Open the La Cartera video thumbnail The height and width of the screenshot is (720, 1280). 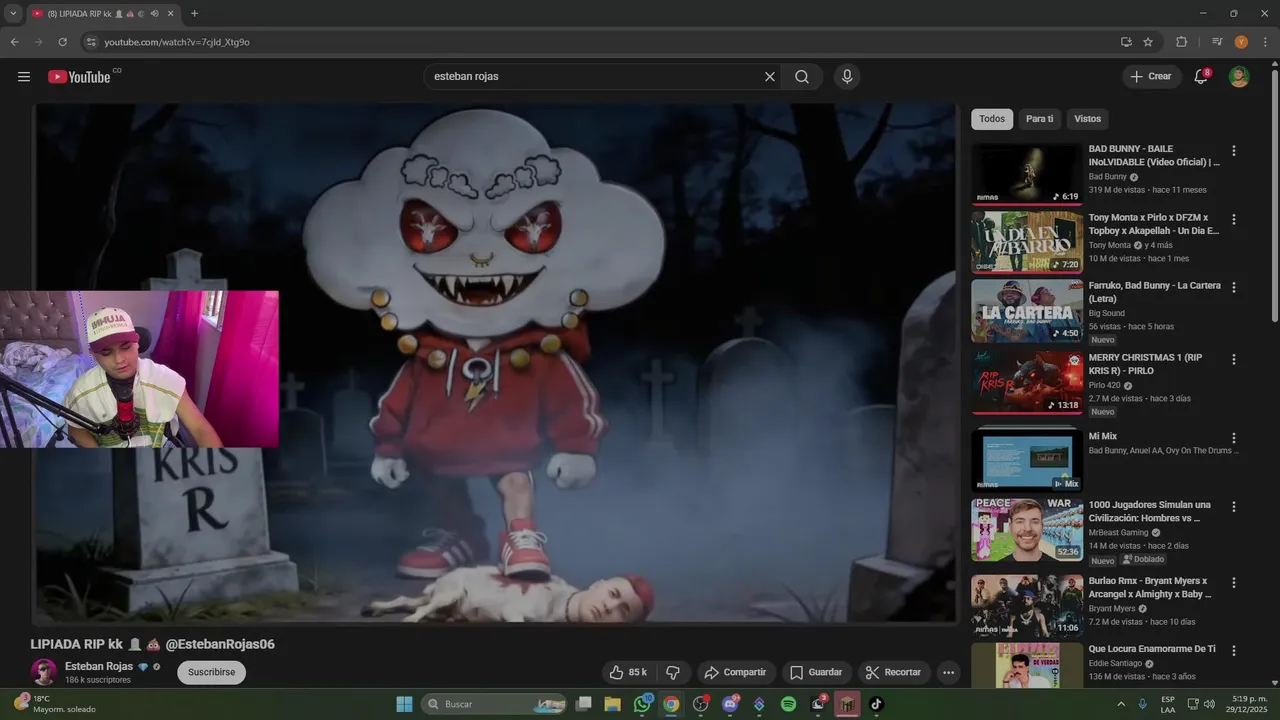click(x=1027, y=310)
